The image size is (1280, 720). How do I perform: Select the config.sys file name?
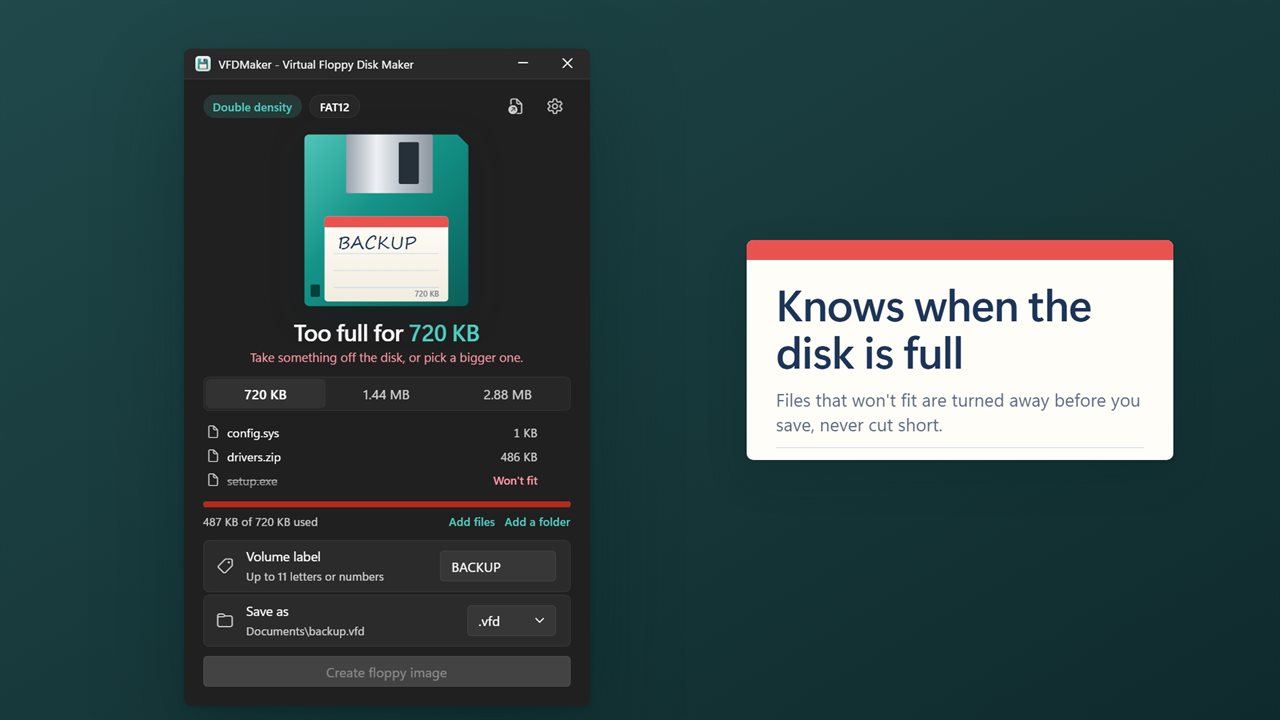tap(253, 433)
